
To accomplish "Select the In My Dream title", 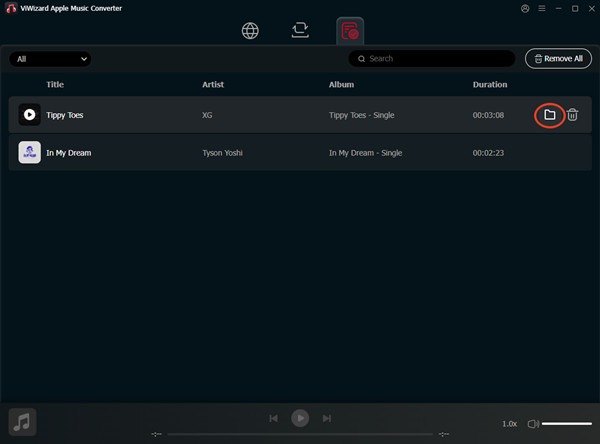I will [x=69, y=153].
